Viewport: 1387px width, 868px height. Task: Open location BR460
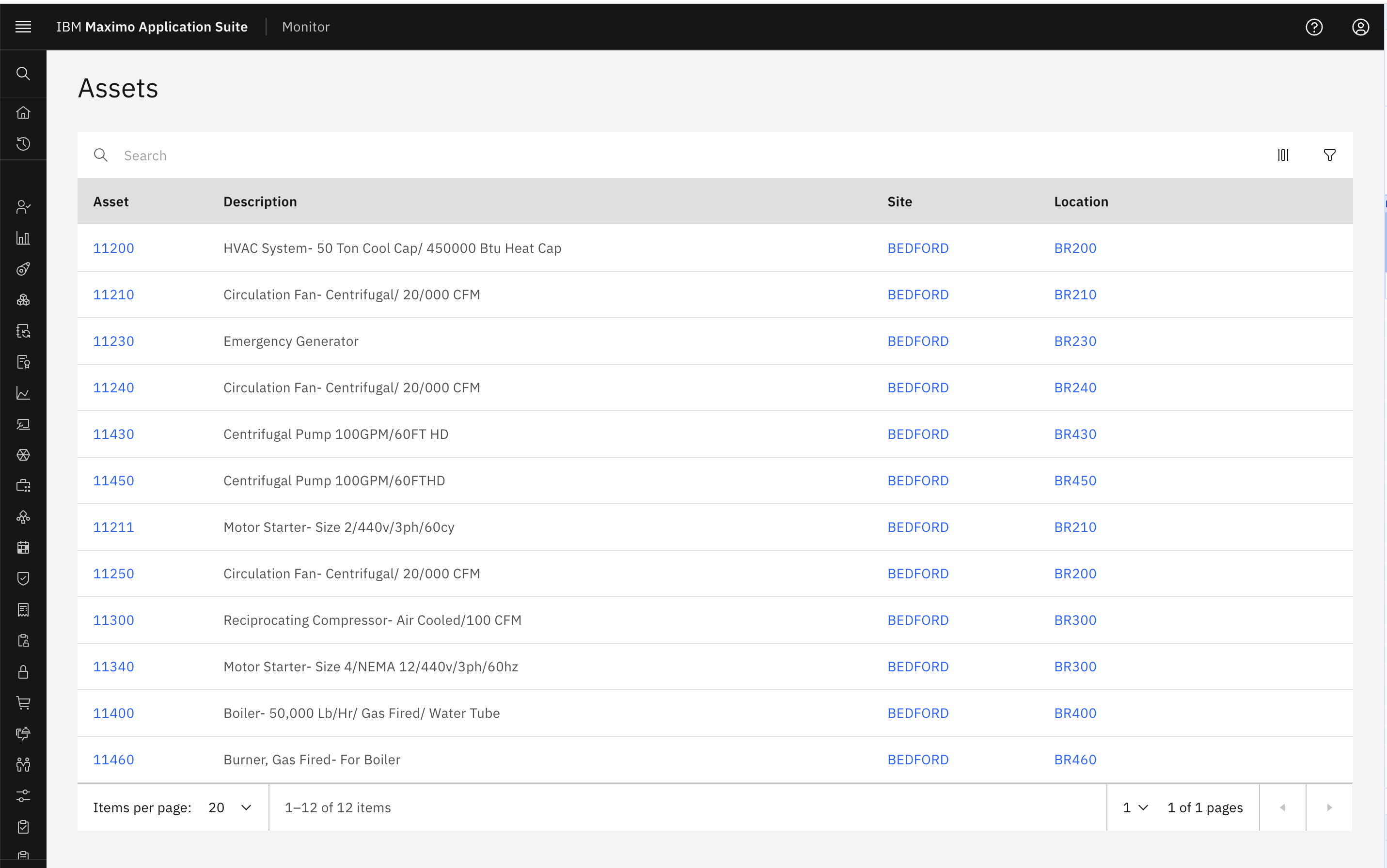point(1075,759)
